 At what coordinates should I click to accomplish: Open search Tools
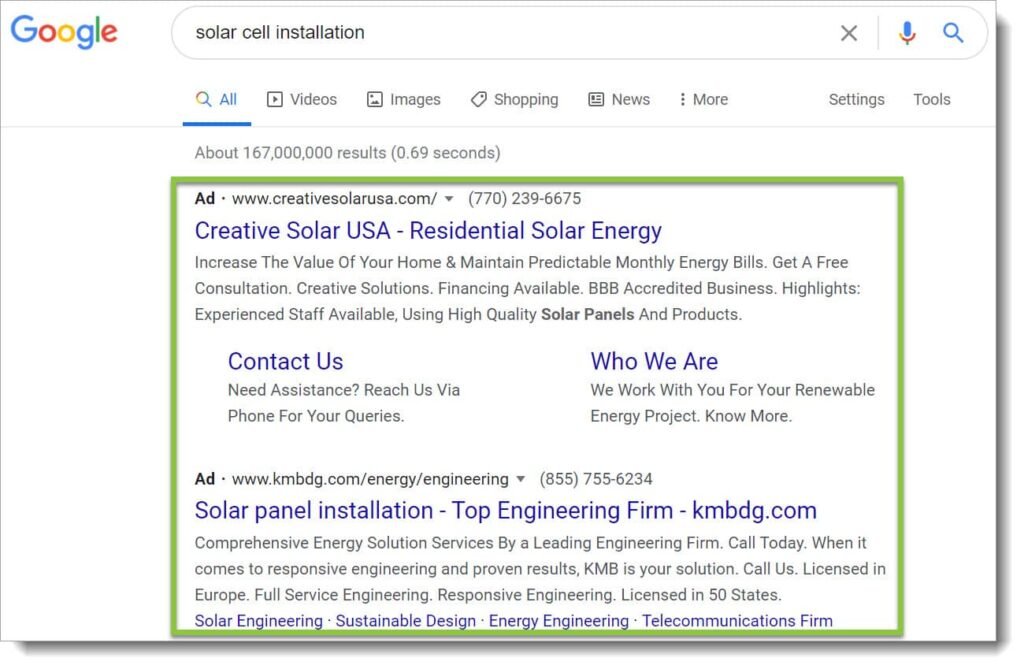tap(931, 99)
